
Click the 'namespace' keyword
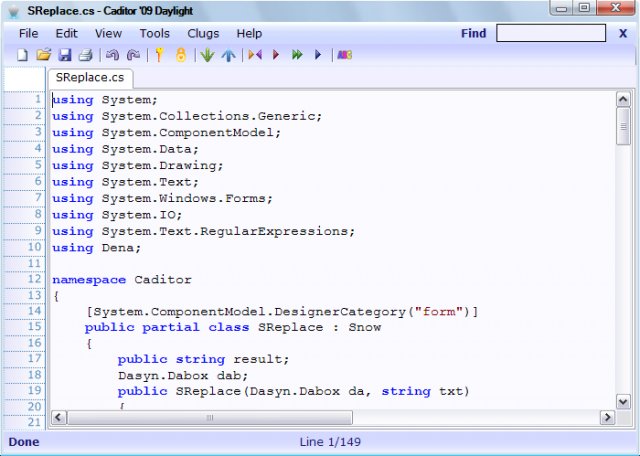pos(89,280)
